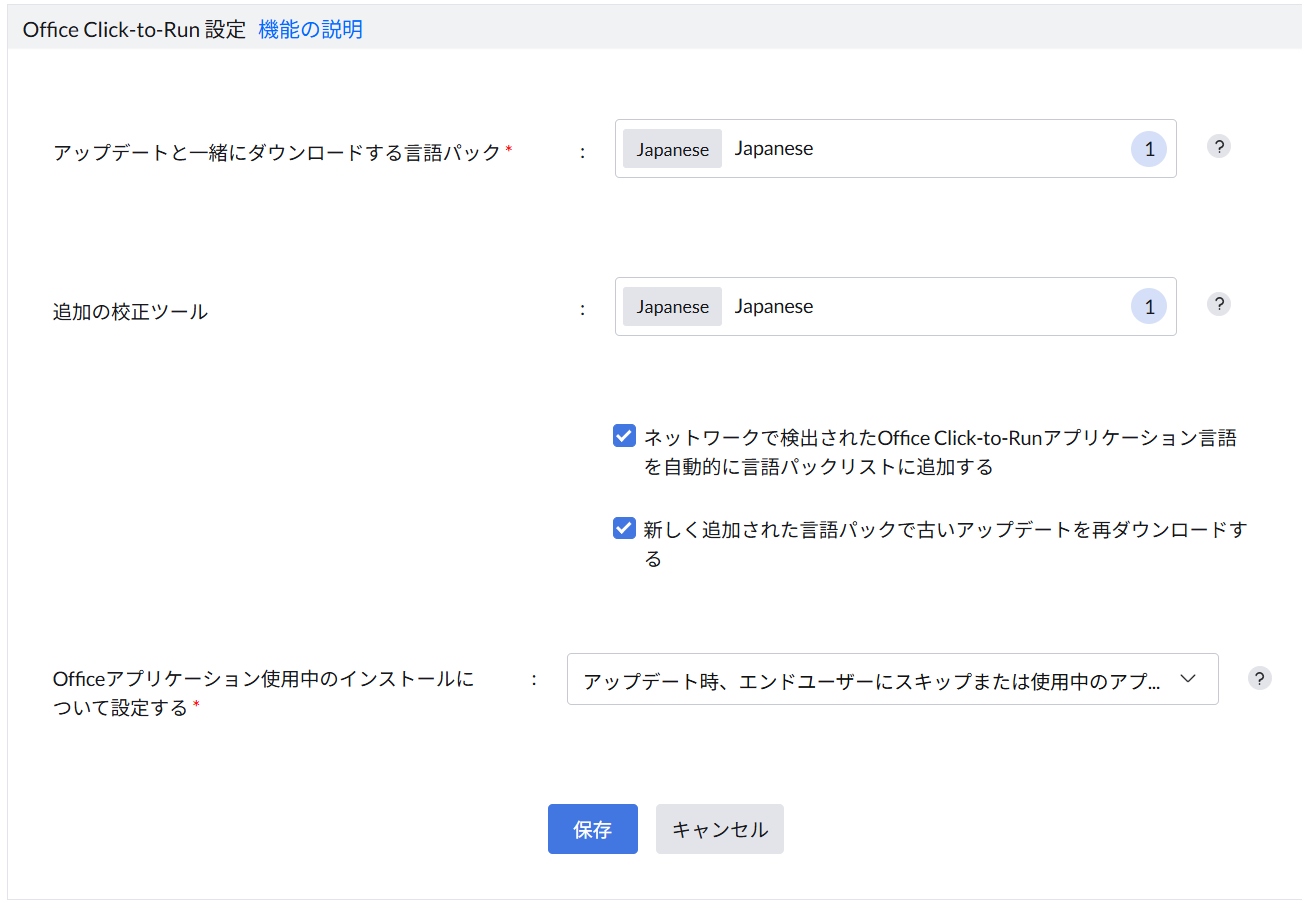Click the Office Click-to-Run 設定 header title
The image size is (1302, 902).
(x=134, y=30)
